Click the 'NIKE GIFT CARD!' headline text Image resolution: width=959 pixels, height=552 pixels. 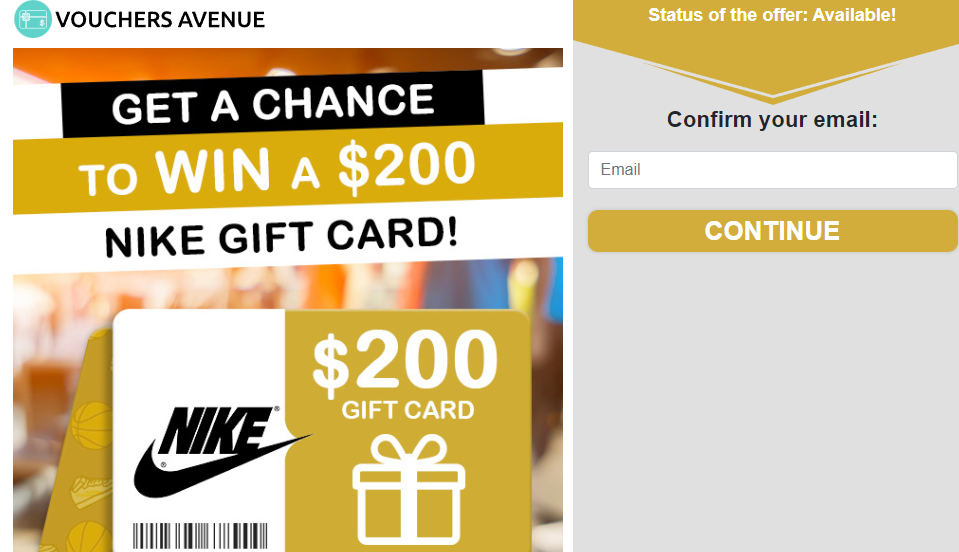tap(281, 236)
